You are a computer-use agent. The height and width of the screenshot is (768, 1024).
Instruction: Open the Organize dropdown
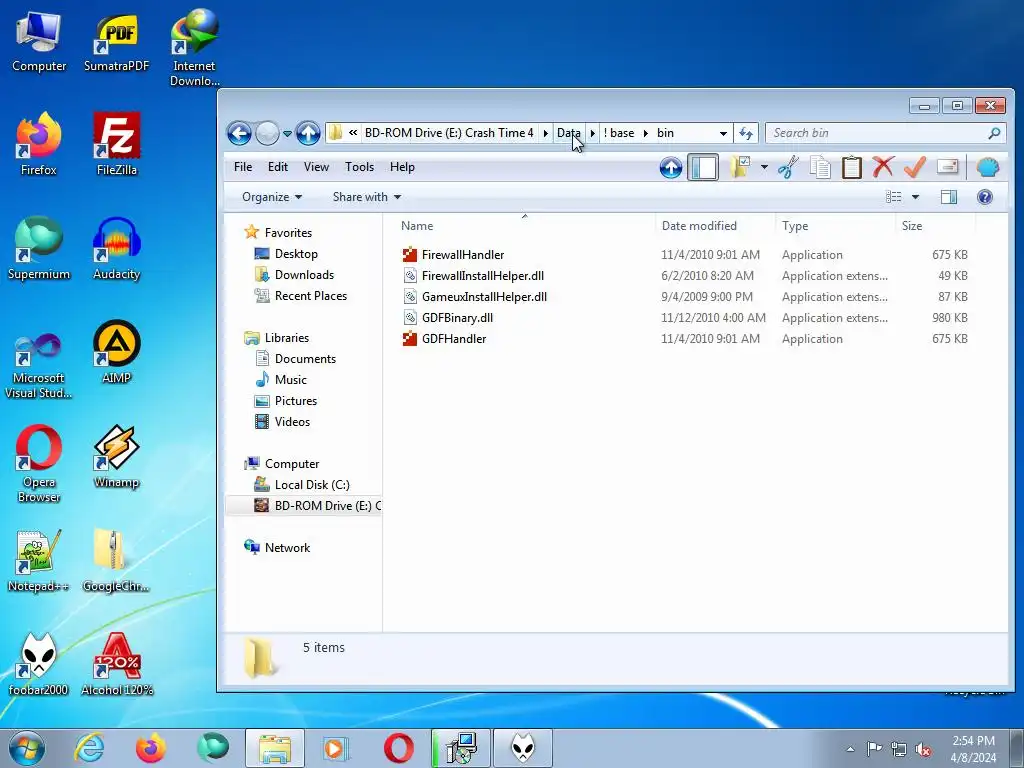pyautogui.click(x=272, y=197)
